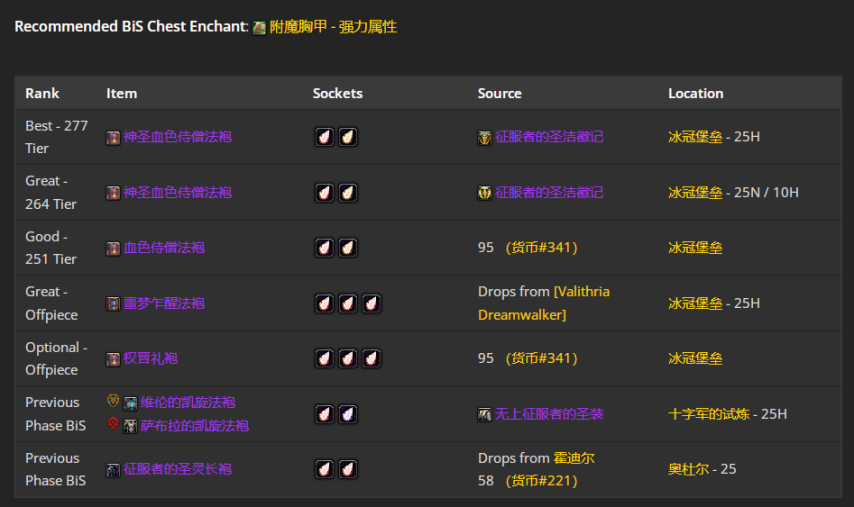Click the red socket in the Best - 277 Tier row
Viewport: 854px width, 507px height.
tap(324, 137)
